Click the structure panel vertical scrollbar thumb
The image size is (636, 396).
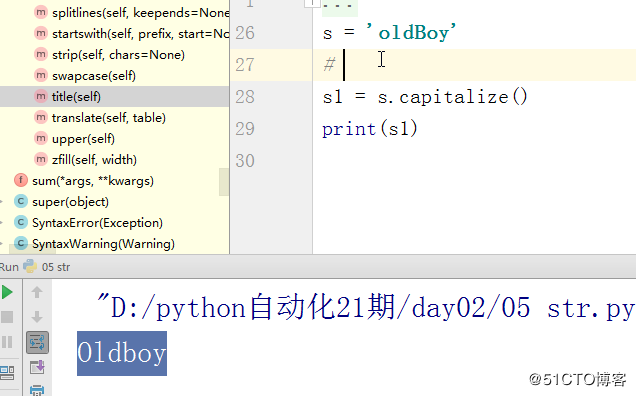point(224,182)
